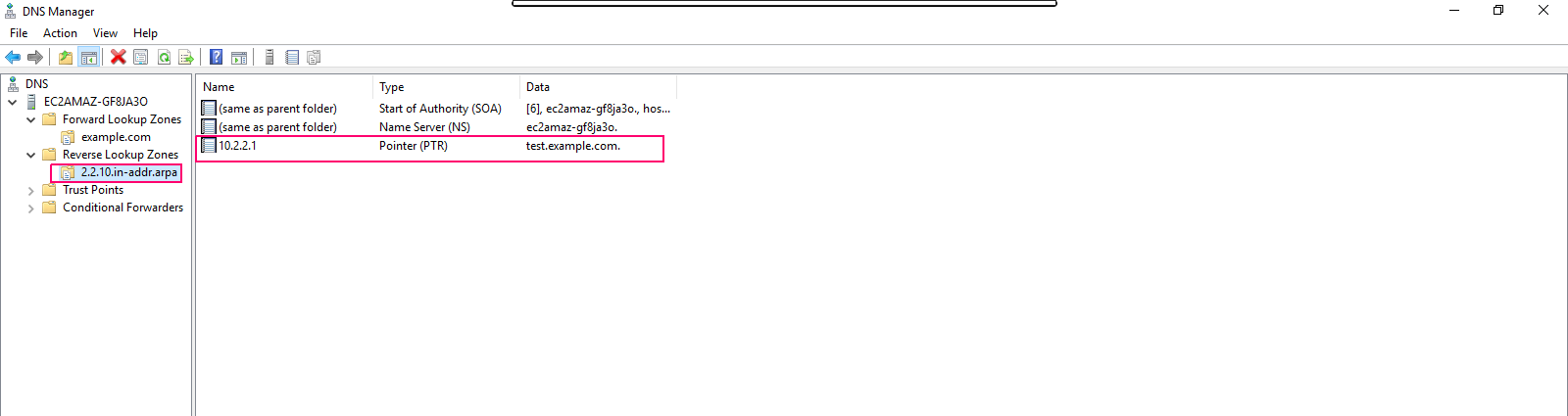Click the Forward arrow toolbar icon

point(35,58)
